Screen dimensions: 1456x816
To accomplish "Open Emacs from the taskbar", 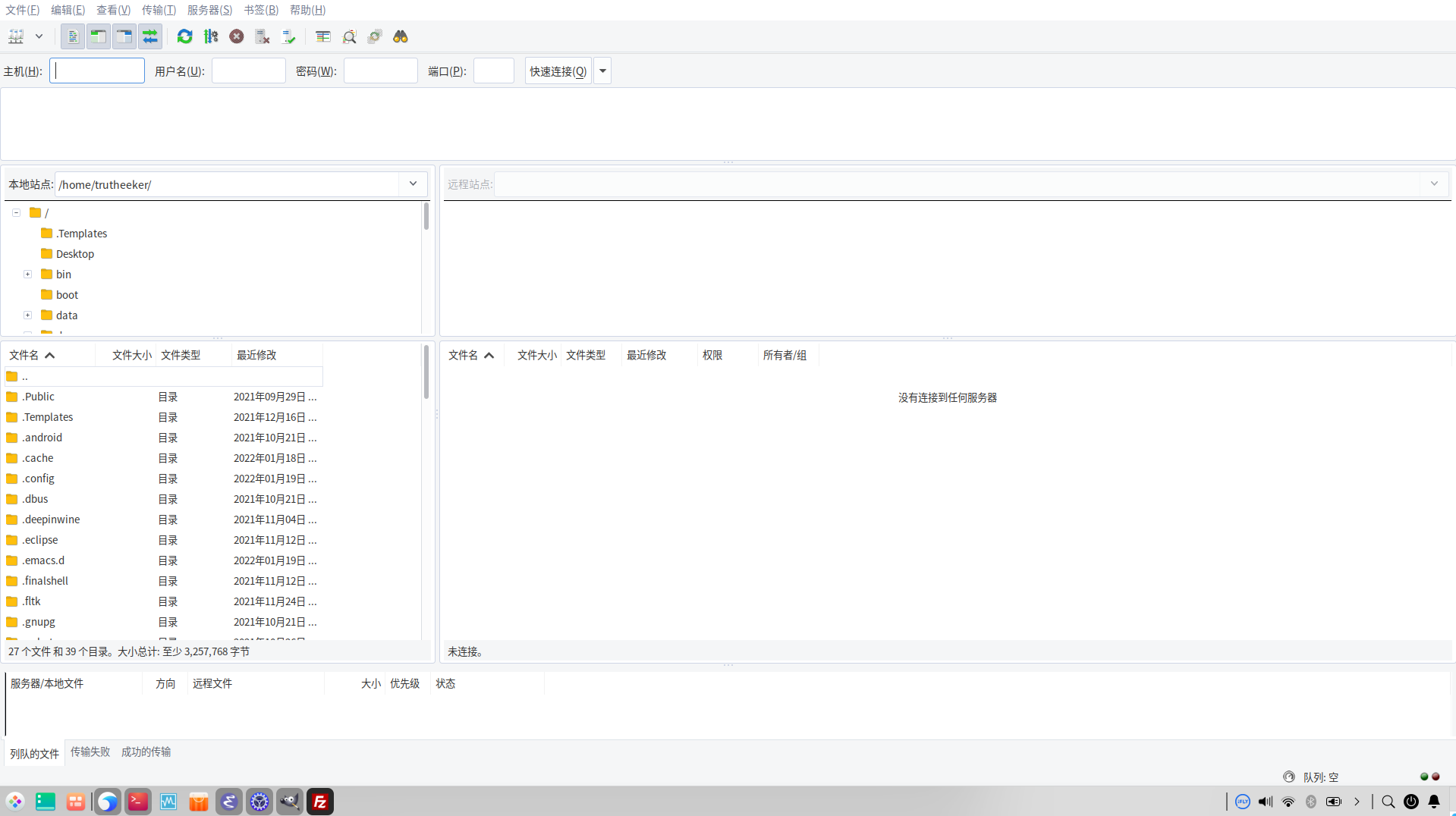I will tap(229, 802).
